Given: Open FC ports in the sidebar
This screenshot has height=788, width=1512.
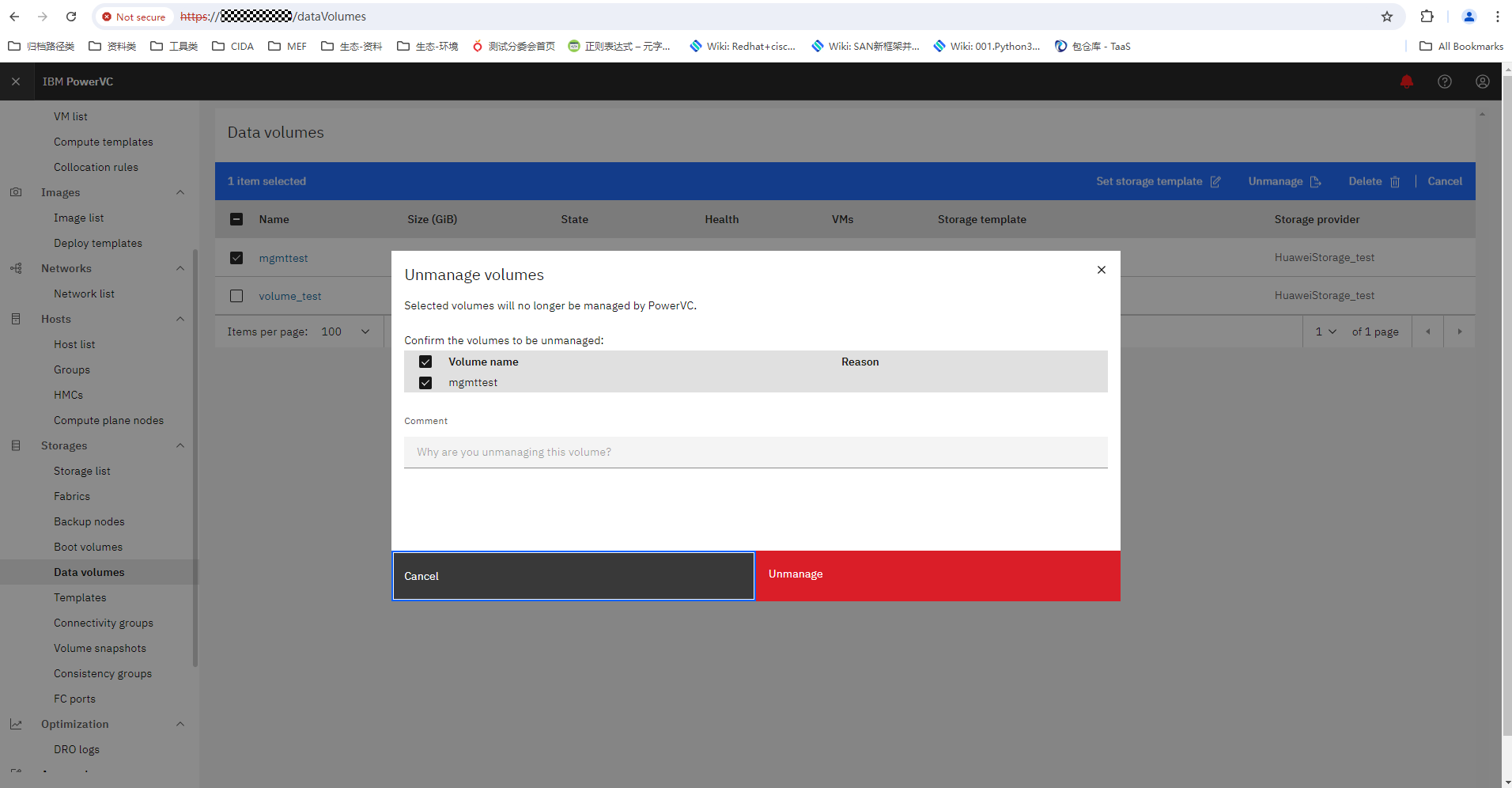Looking at the screenshot, I should pyautogui.click(x=75, y=699).
